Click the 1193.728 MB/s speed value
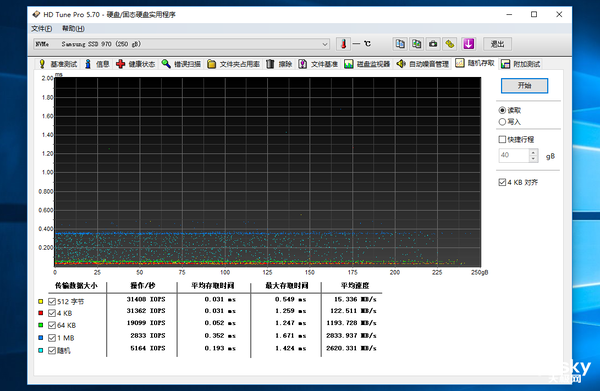Screen dimensions: 600x391 [351, 323]
